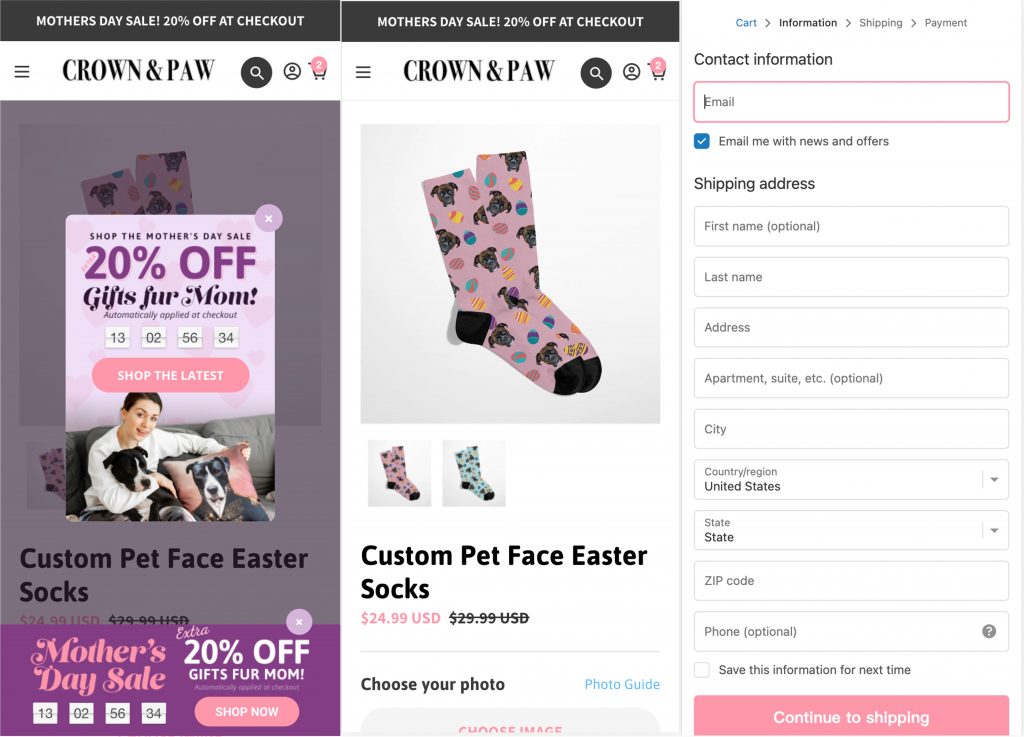Open the Photo Guide link

click(x=622, y=684)
